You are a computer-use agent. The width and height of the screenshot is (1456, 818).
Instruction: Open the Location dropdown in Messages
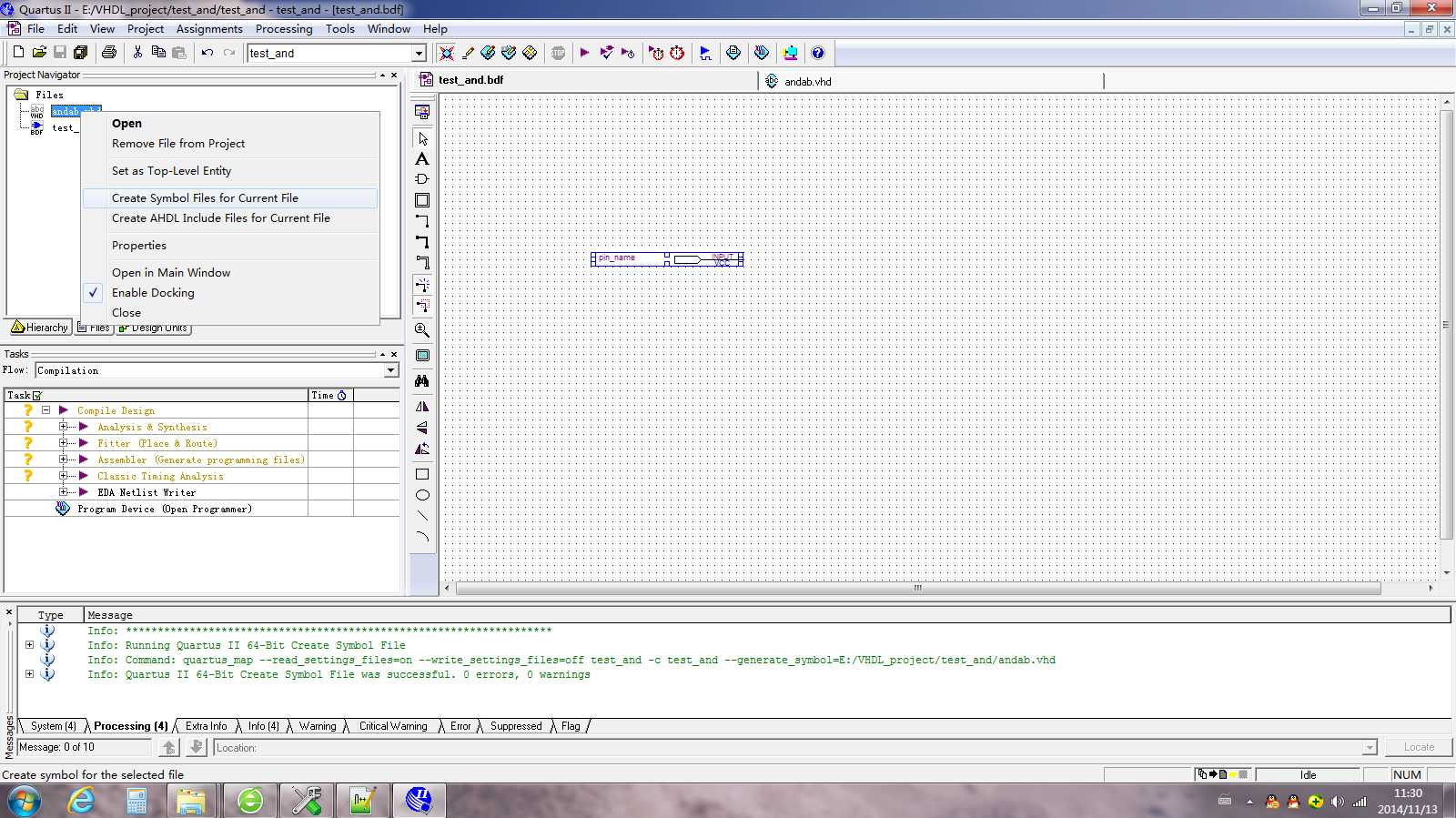coord(1370,748)
